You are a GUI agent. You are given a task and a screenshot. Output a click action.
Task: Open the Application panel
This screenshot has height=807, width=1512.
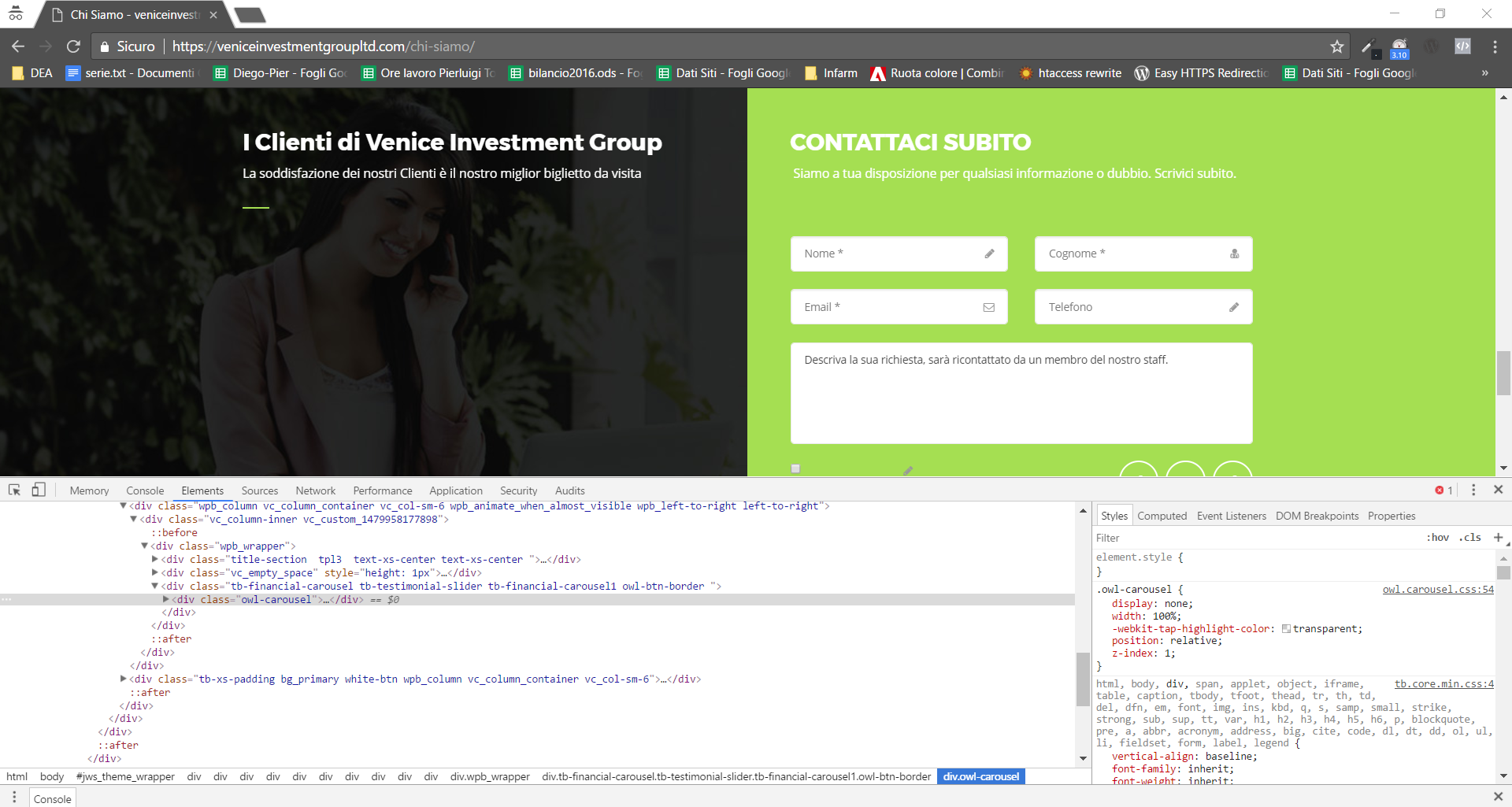click(456, 490)
